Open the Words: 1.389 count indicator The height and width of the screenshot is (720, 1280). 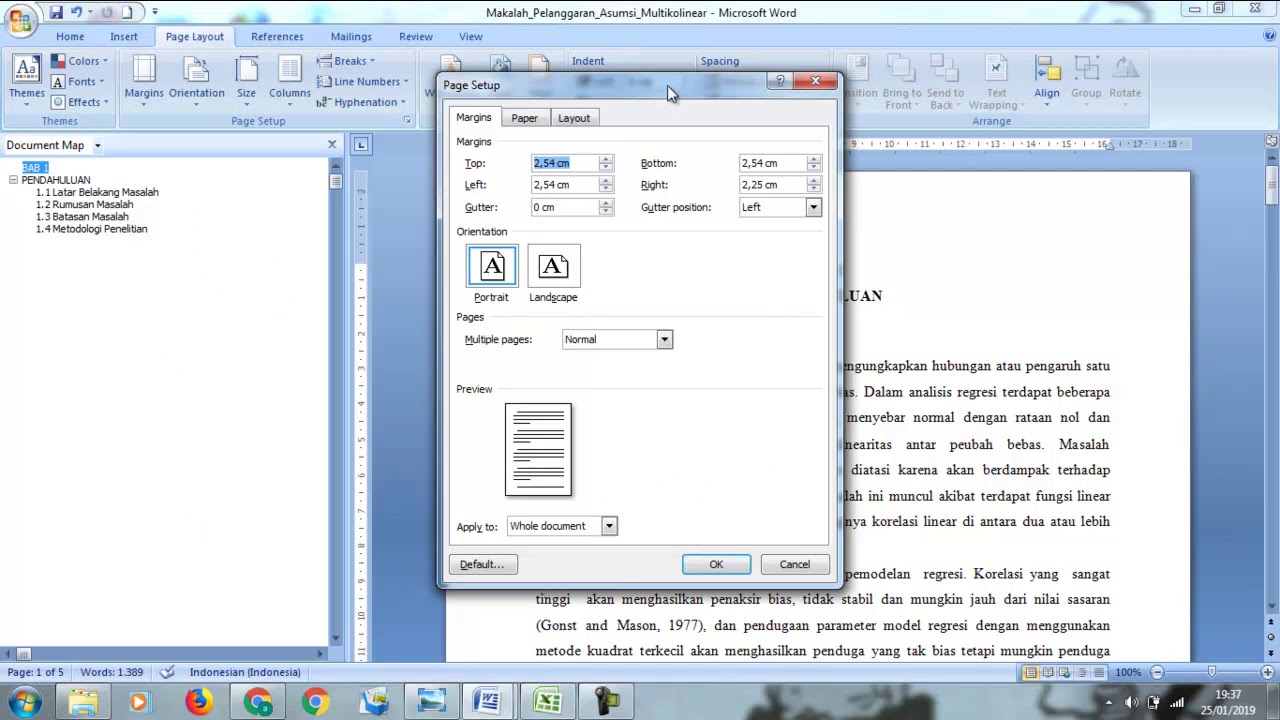click(x=111, y=672)
